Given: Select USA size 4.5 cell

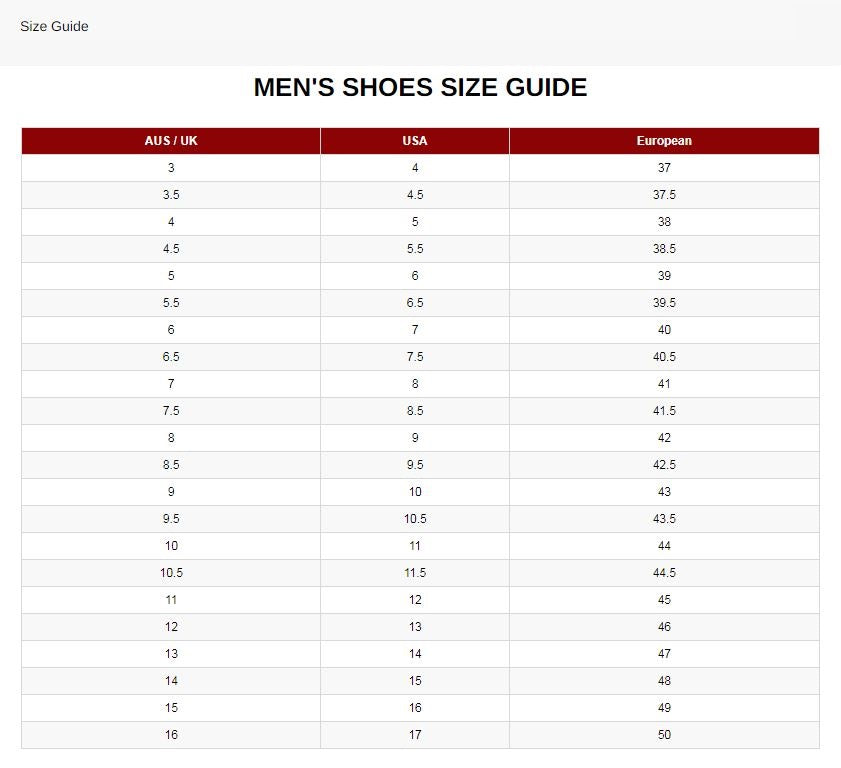Looking at the screenshot, I should pos(414,194).
